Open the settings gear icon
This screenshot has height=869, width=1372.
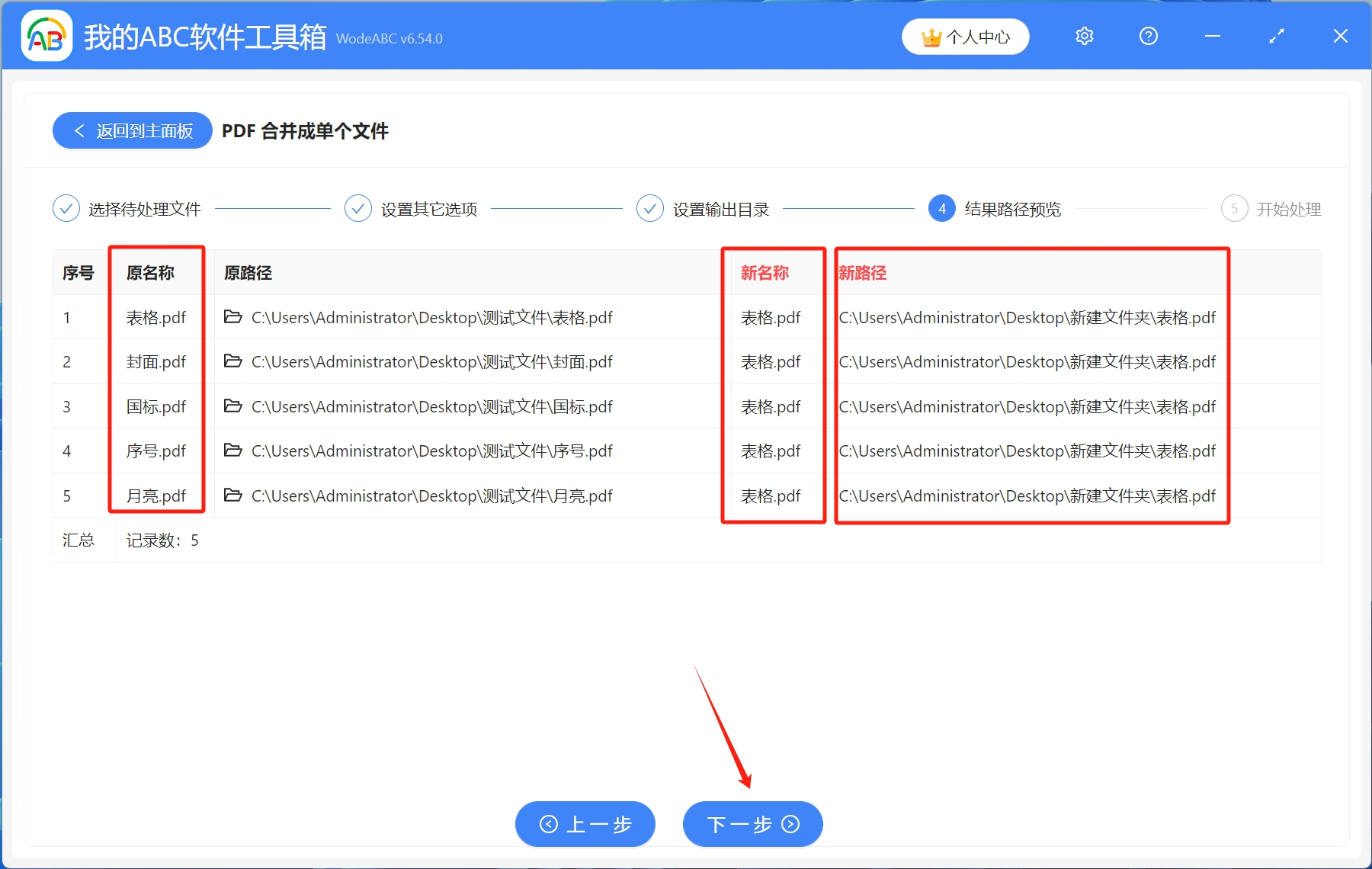pyautogui.click(x=1084, y=35)
